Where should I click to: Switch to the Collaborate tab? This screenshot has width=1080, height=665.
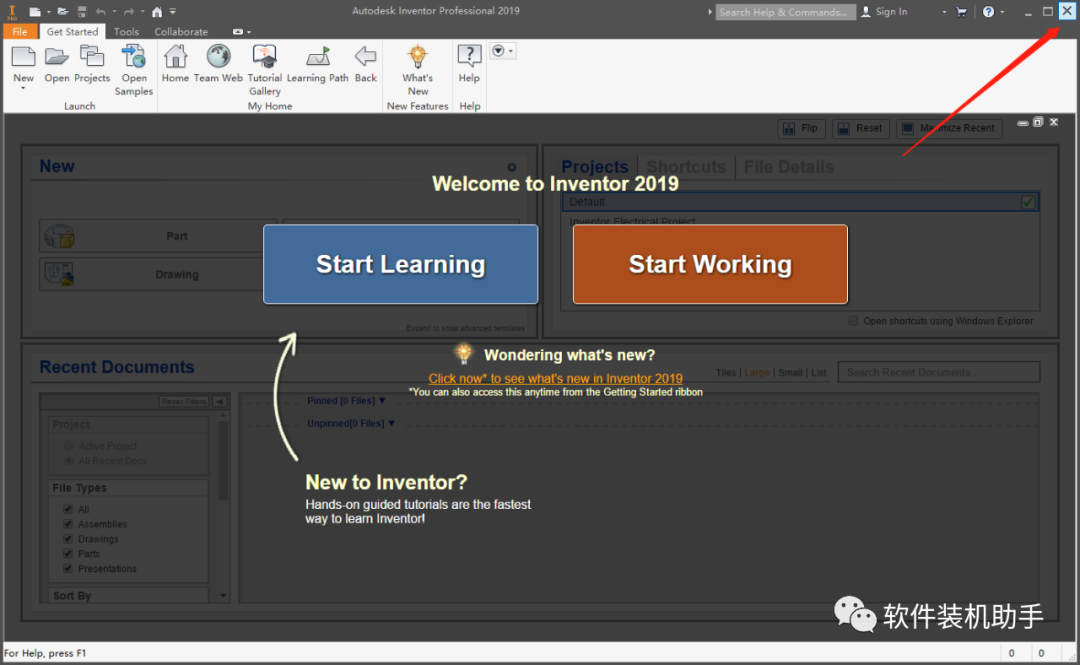(181, 32)
